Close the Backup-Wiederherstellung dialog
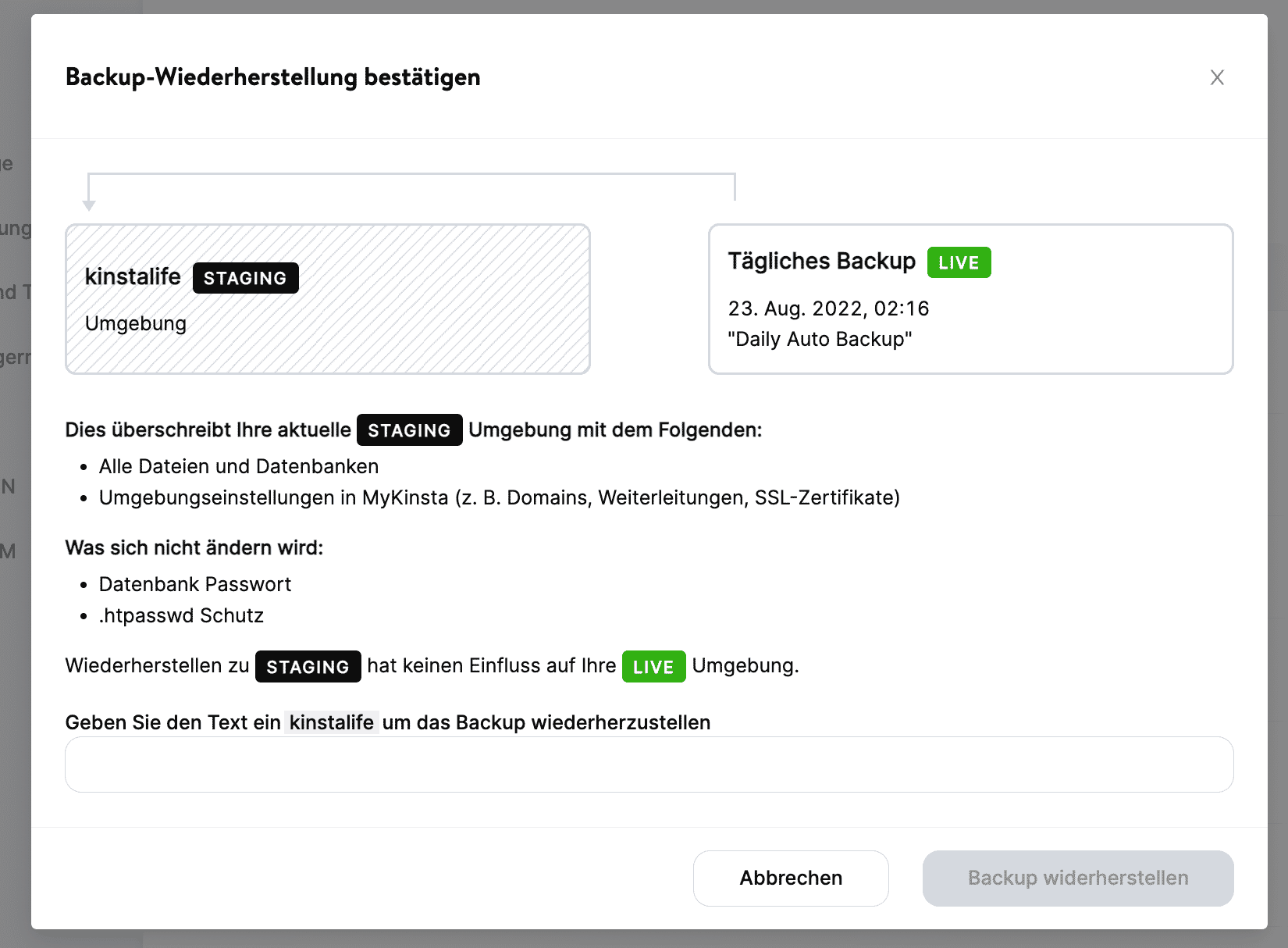 (1217, 77)
